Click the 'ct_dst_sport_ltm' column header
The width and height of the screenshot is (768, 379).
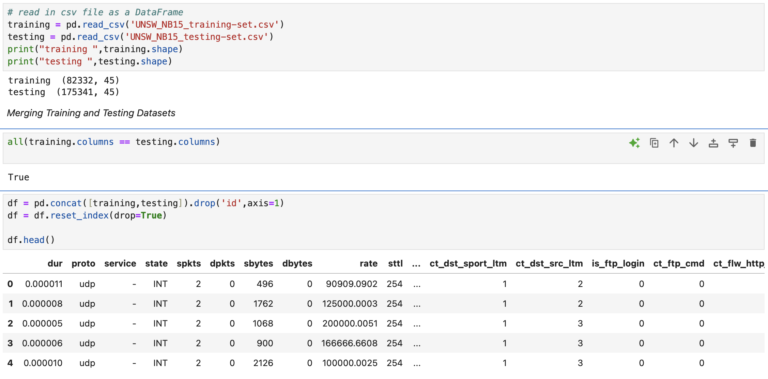point(468,263)
